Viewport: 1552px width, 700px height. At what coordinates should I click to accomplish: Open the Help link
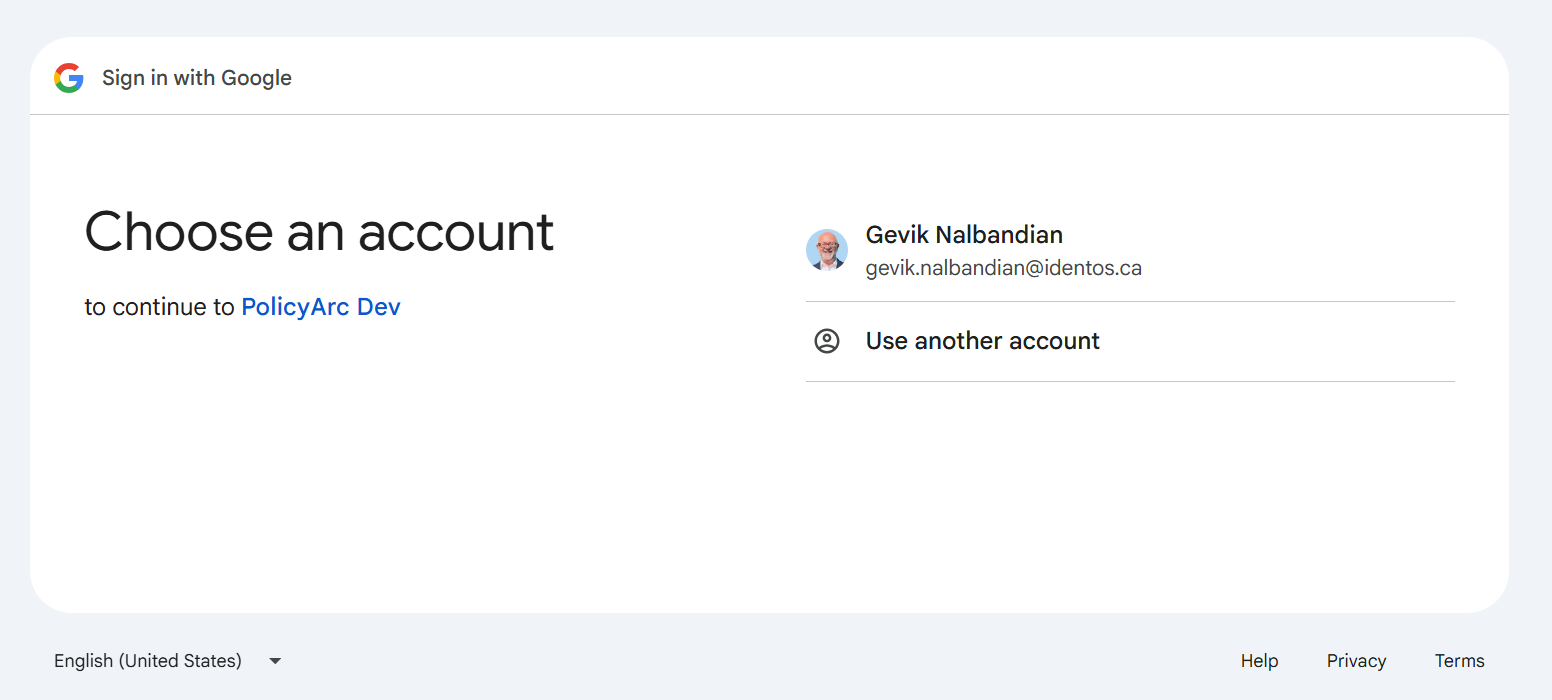[1259, 661]
